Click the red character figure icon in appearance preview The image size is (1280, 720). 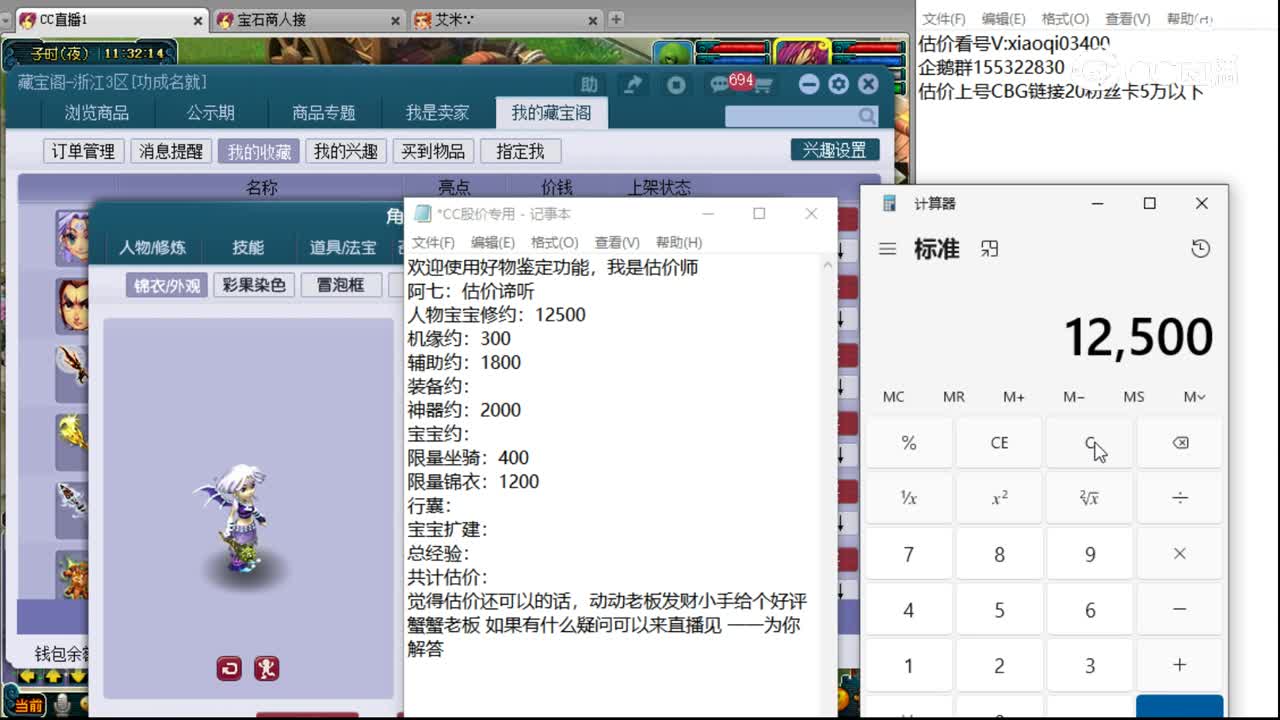[266, 668]
